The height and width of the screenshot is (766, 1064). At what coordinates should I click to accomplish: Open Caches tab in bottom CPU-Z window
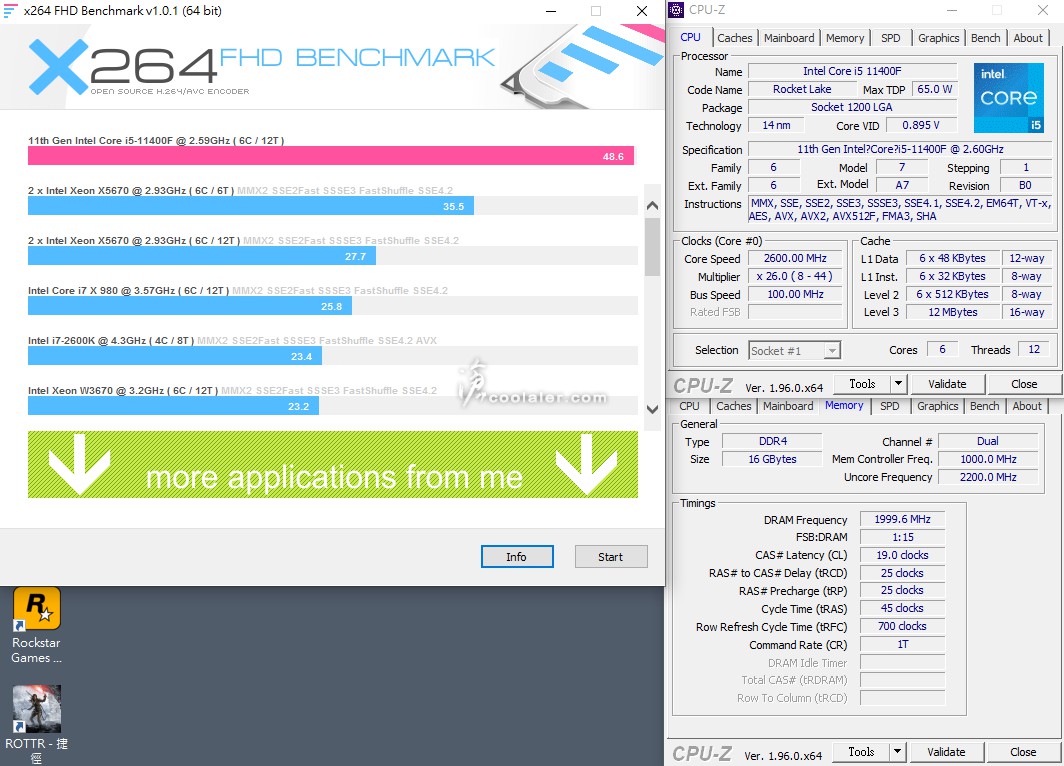pos(734,406)
